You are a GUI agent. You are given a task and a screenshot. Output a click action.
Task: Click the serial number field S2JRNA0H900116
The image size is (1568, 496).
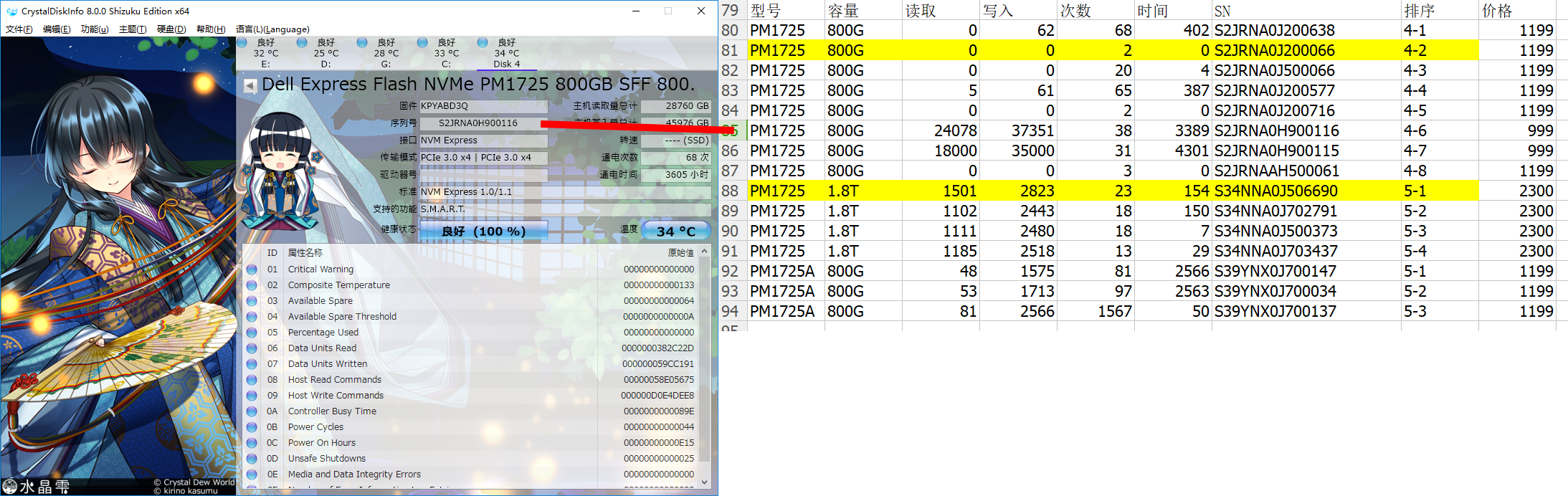pyautogui.click(x=484, y=123)
